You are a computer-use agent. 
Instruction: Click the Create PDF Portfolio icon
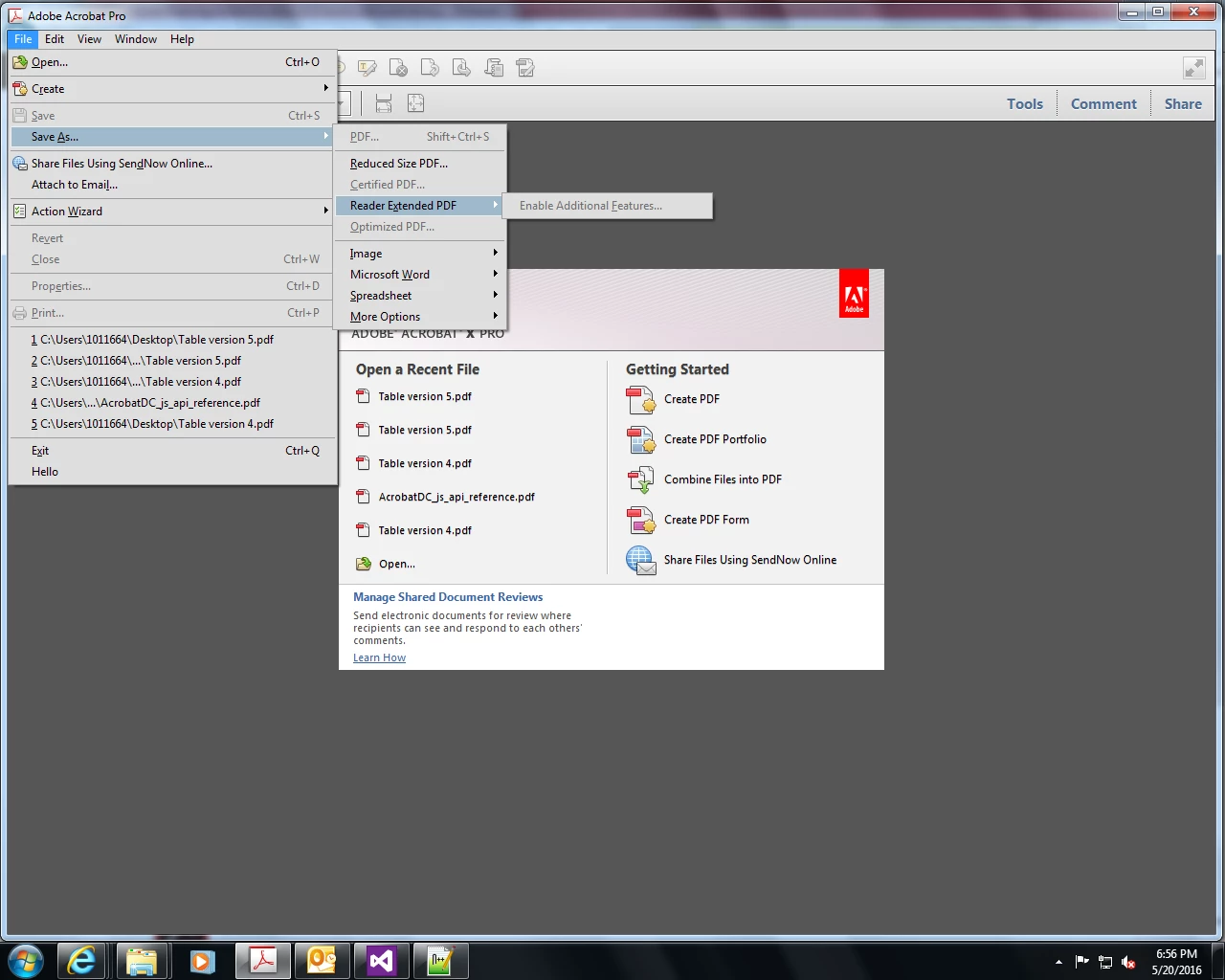[640, 439]
